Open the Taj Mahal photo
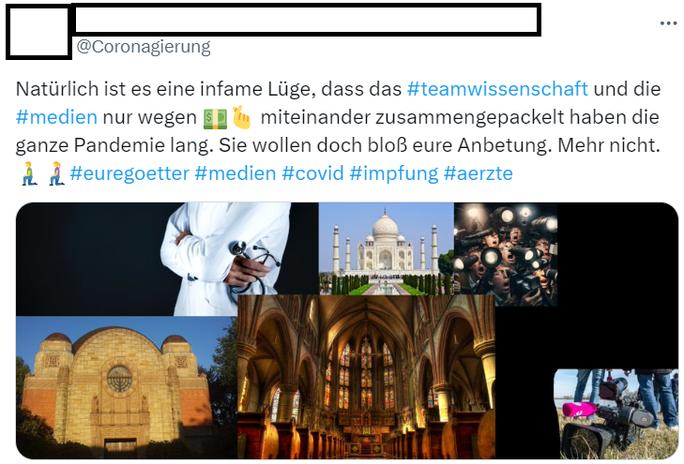Image resolution: width=684 pixels, height=464 pixels. pos(386,249)
